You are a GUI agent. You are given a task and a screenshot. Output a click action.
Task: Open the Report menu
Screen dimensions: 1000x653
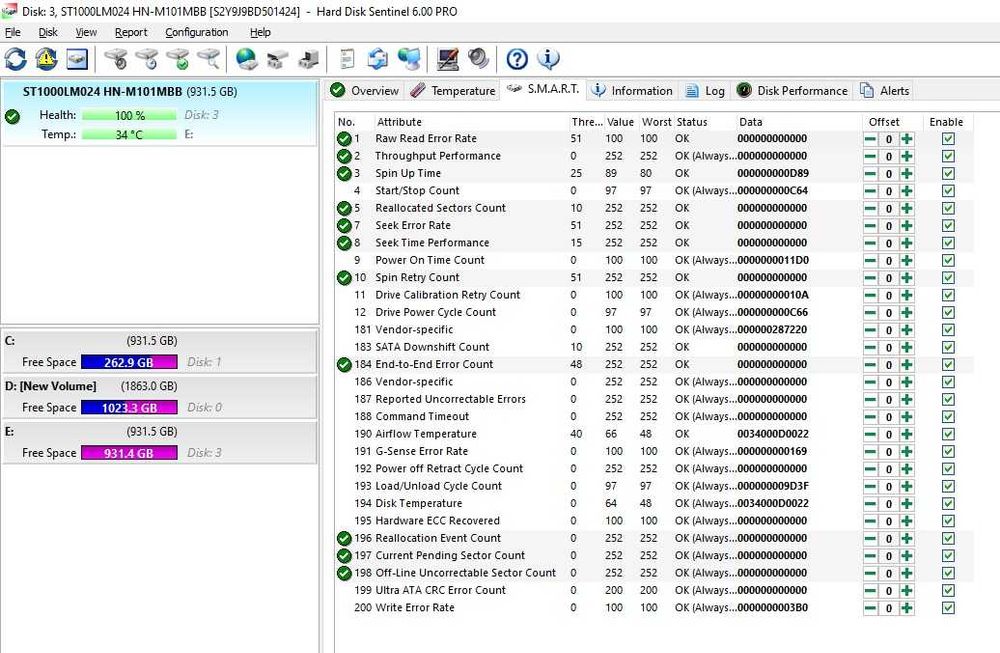131,32
